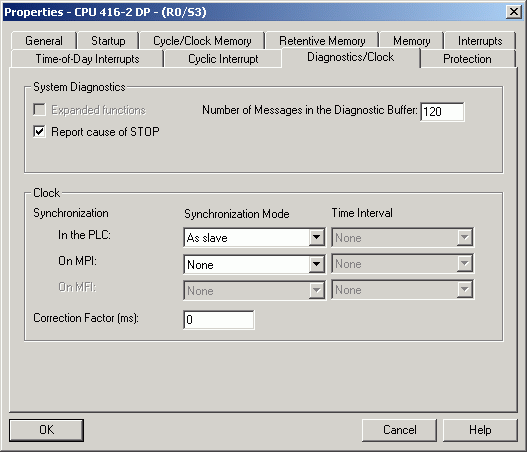Click the Report cause of STOP label

pos(105,132)
